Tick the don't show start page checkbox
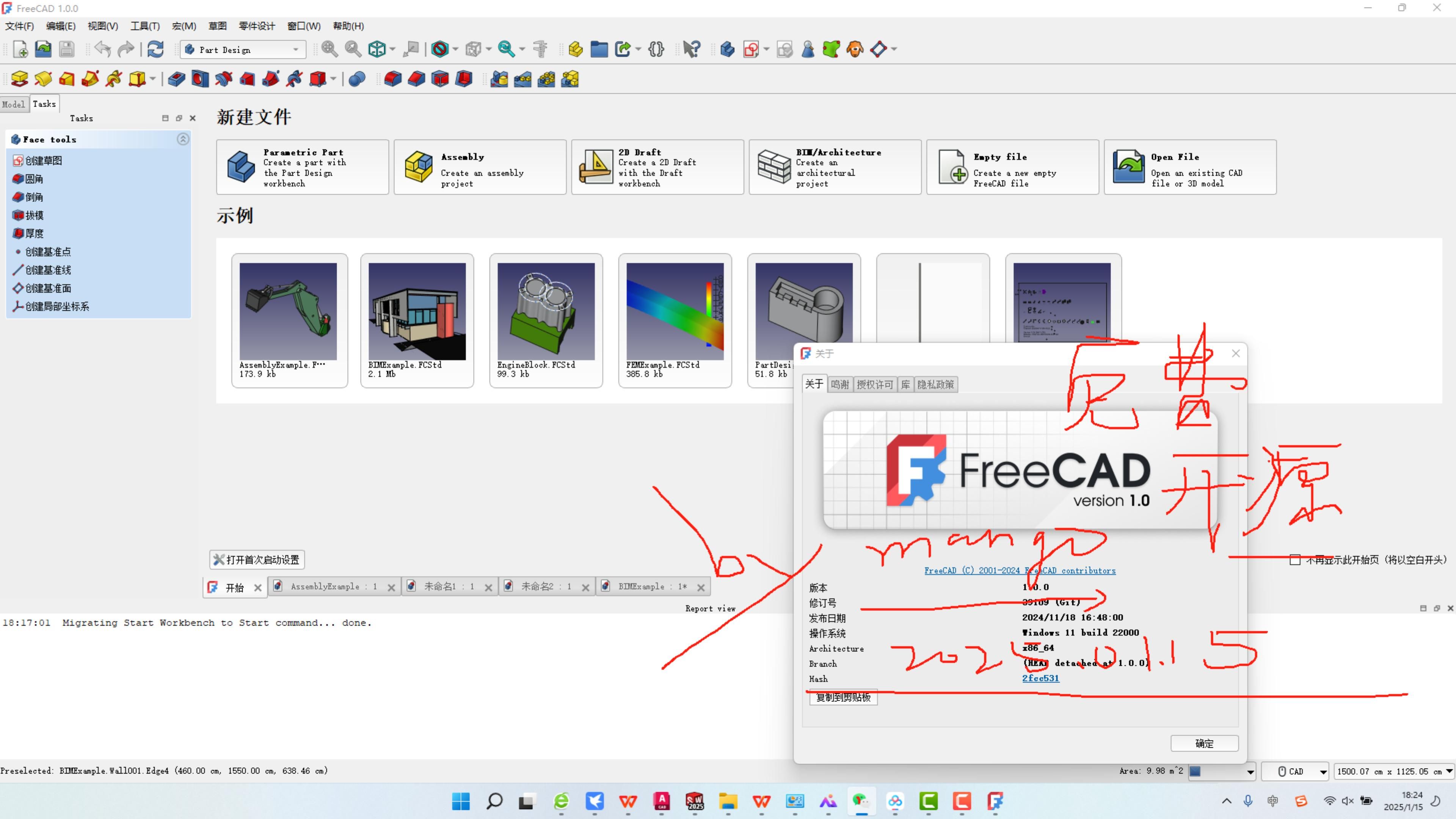1456x819 pixels. tap(1295, 560)
